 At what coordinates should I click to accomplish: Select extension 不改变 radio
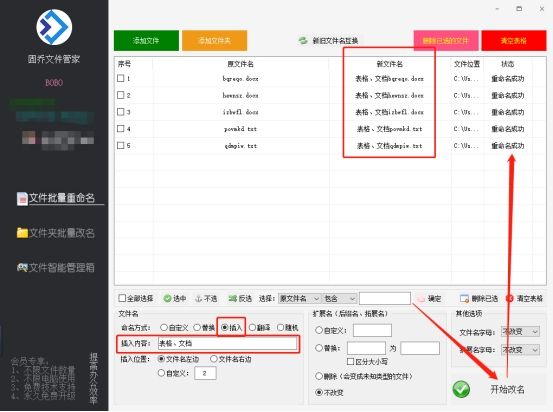tap(319, 392)
